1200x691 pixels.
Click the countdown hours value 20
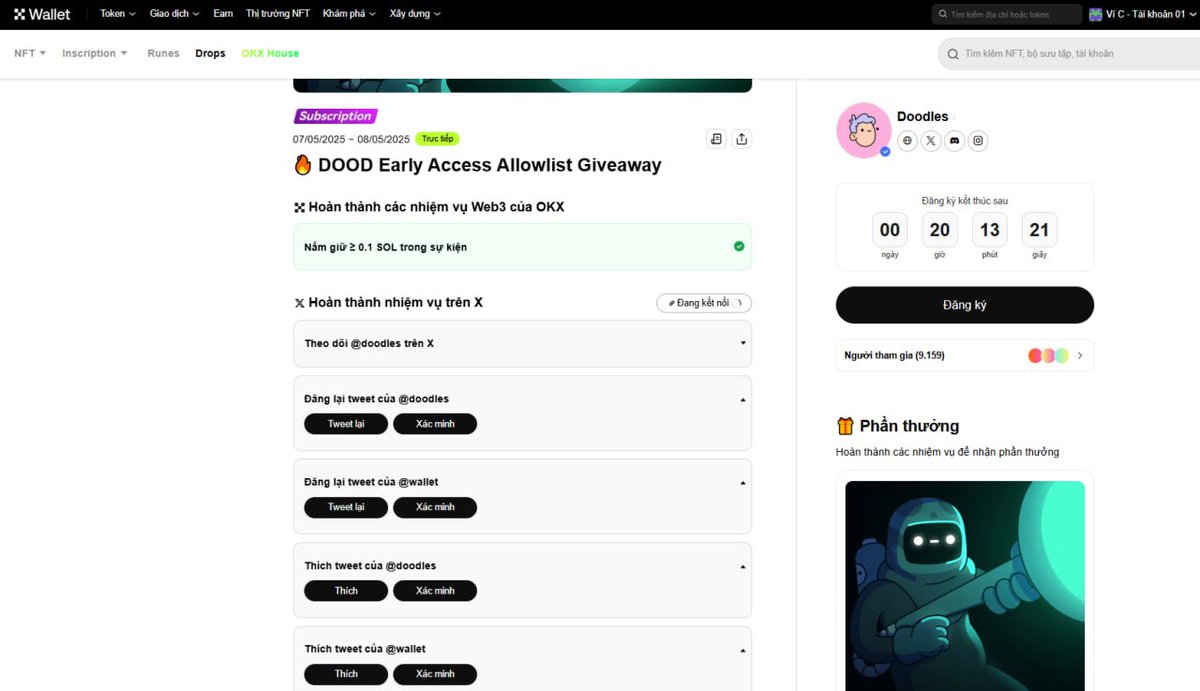940,230
